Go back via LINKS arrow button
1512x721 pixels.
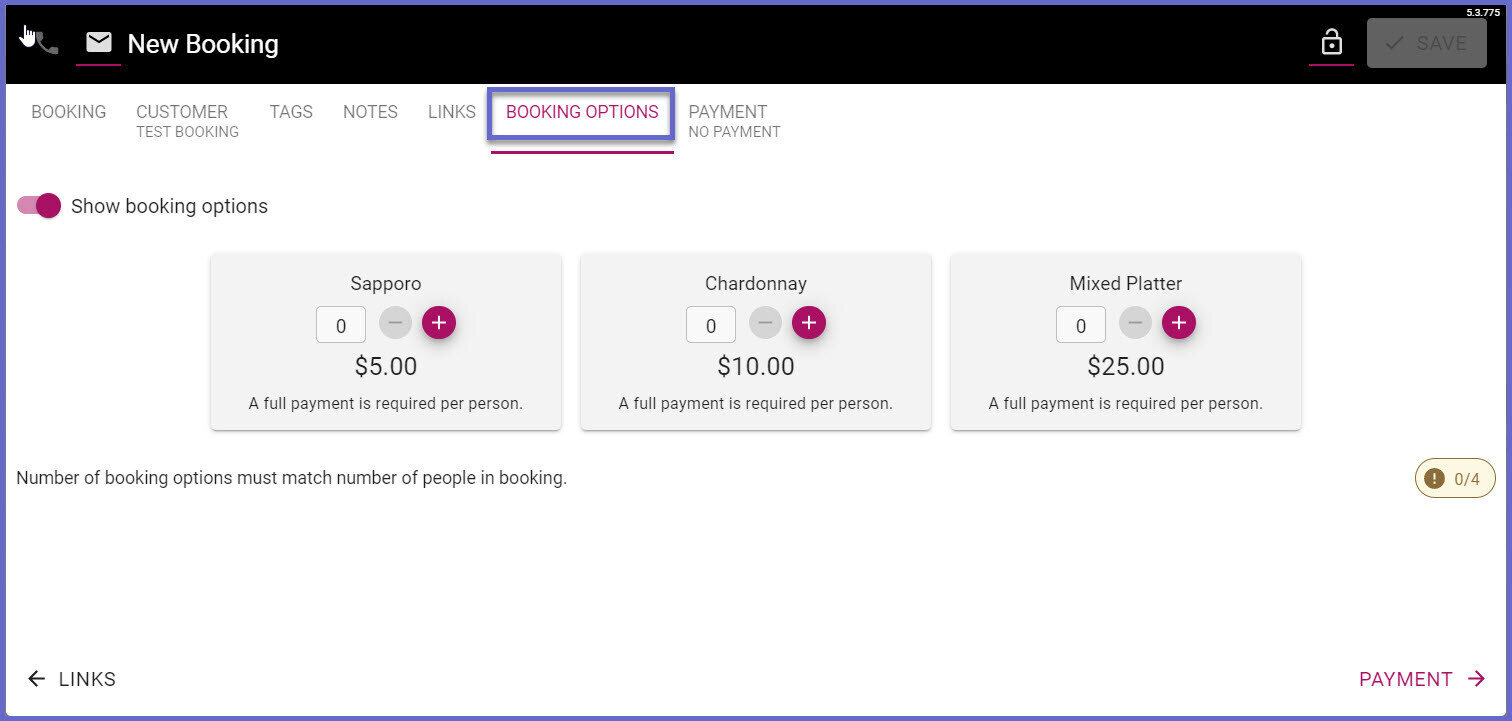[x=71, y=679]
